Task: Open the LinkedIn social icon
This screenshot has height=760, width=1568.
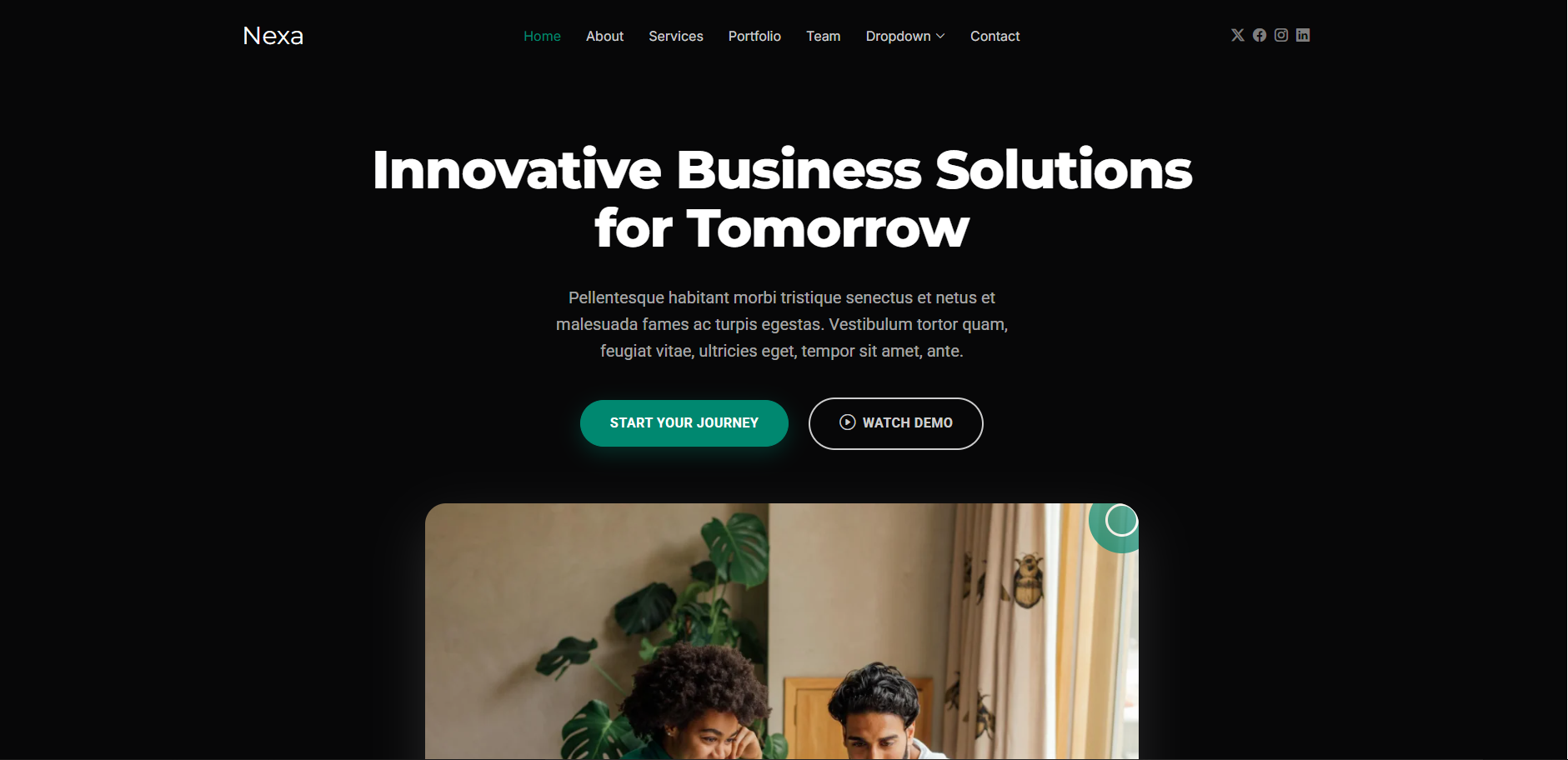Action: pyautogui.click(x=1303, y=35)
